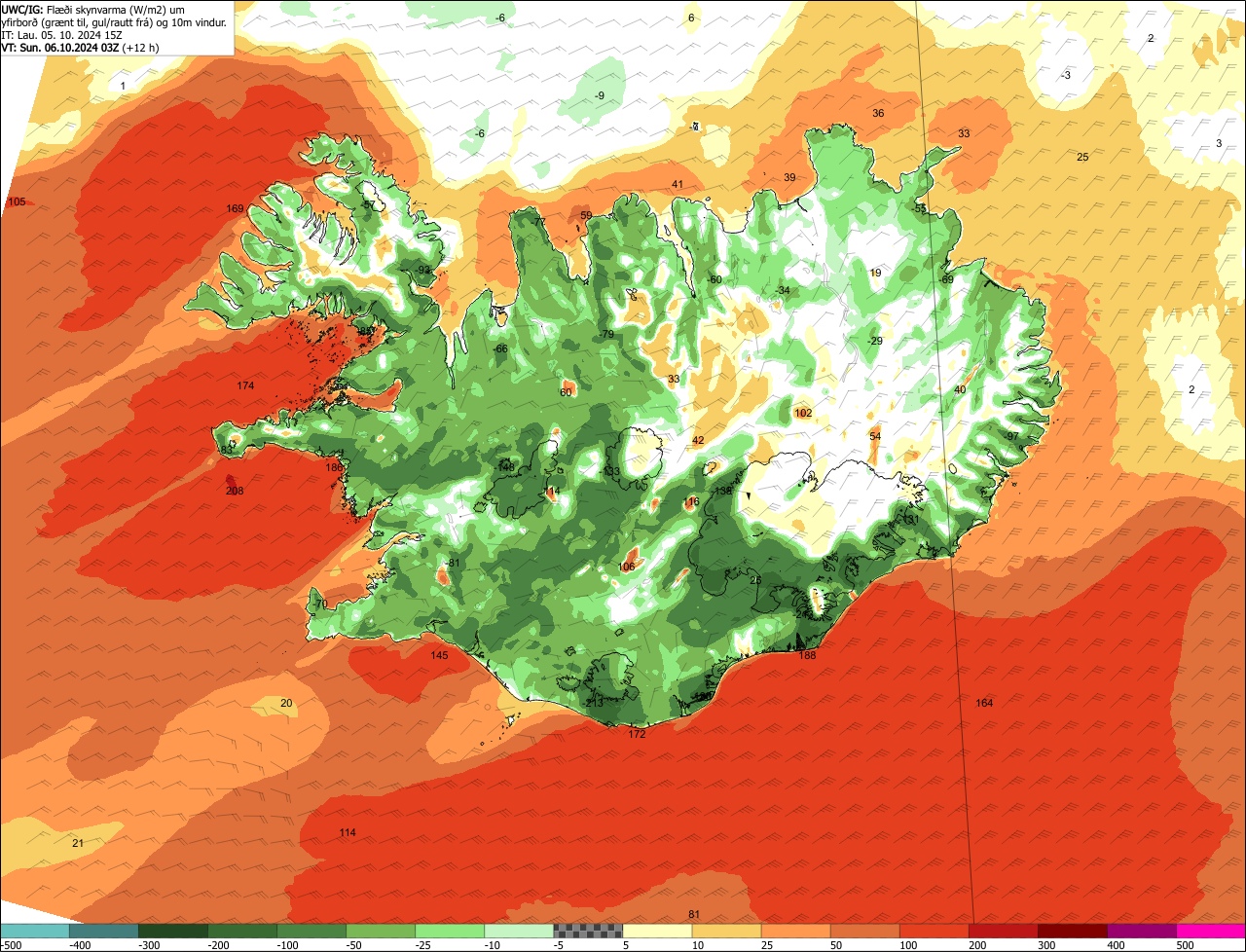Click the -3 value at the top right
Screen dimensions: 1246x952
coord(1066,76)
